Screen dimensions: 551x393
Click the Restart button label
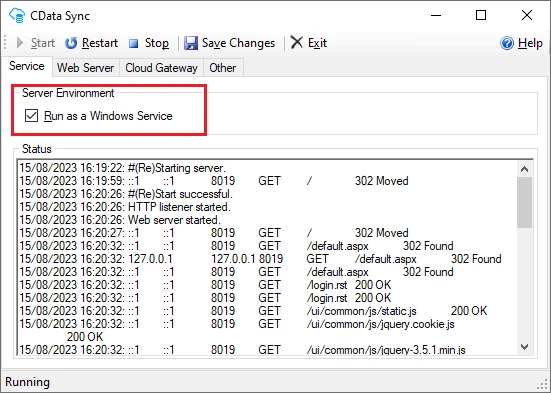click(100, 43)
